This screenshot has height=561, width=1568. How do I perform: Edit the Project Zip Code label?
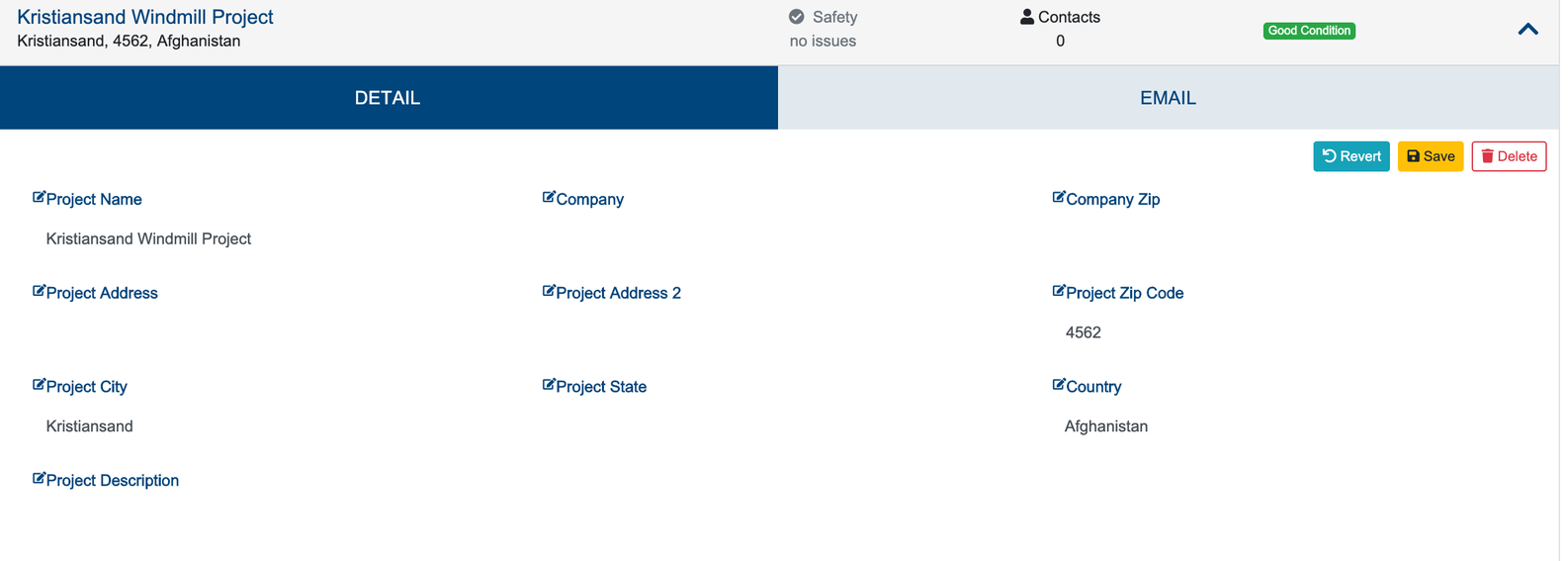click(1125, 293)
